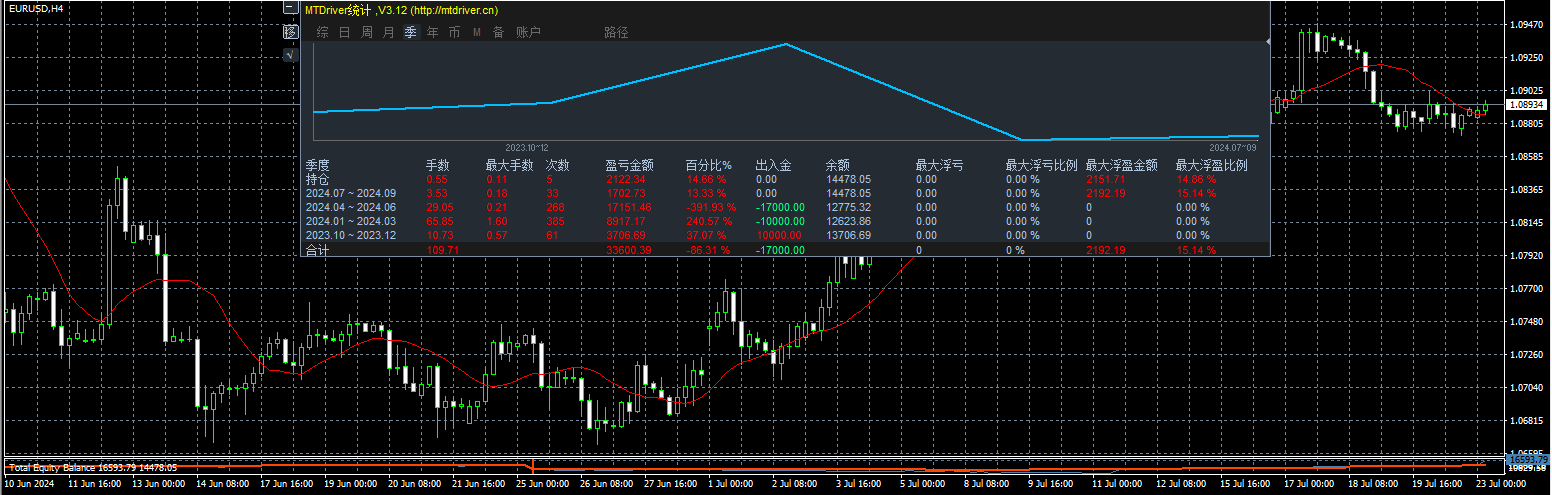Click the EURUSD,H4 chart title
Image resolution: width=1552 pixels, height=495 pixels.
point(37,8)
